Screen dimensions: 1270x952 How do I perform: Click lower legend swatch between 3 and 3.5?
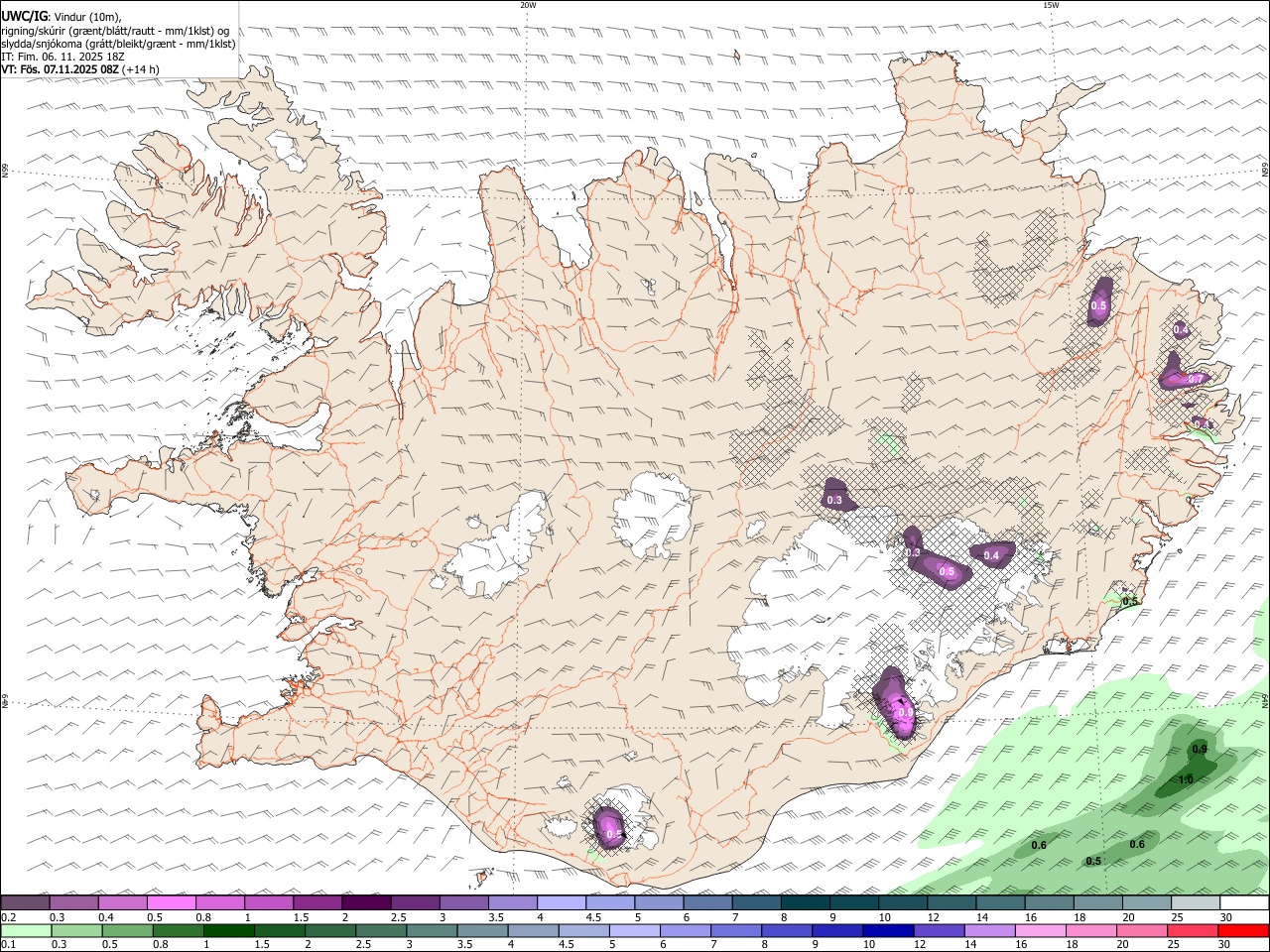(432, 930)
